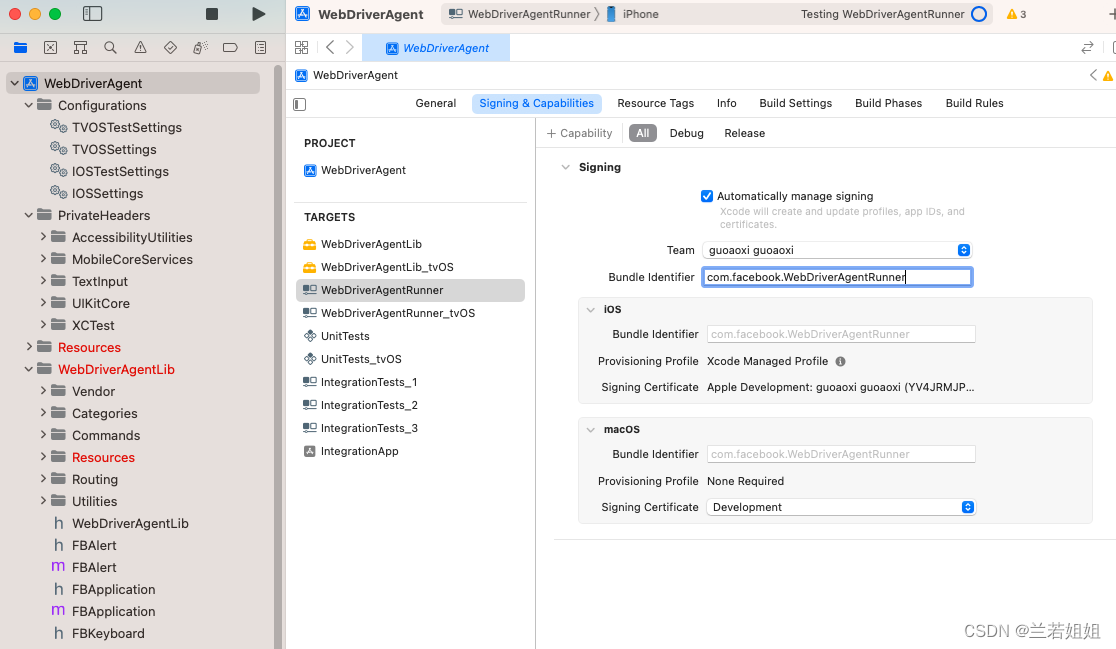Screen dimensions: 1116x649
Task: Click the macOS Bundle Identifier field
Action: [841, 455]
